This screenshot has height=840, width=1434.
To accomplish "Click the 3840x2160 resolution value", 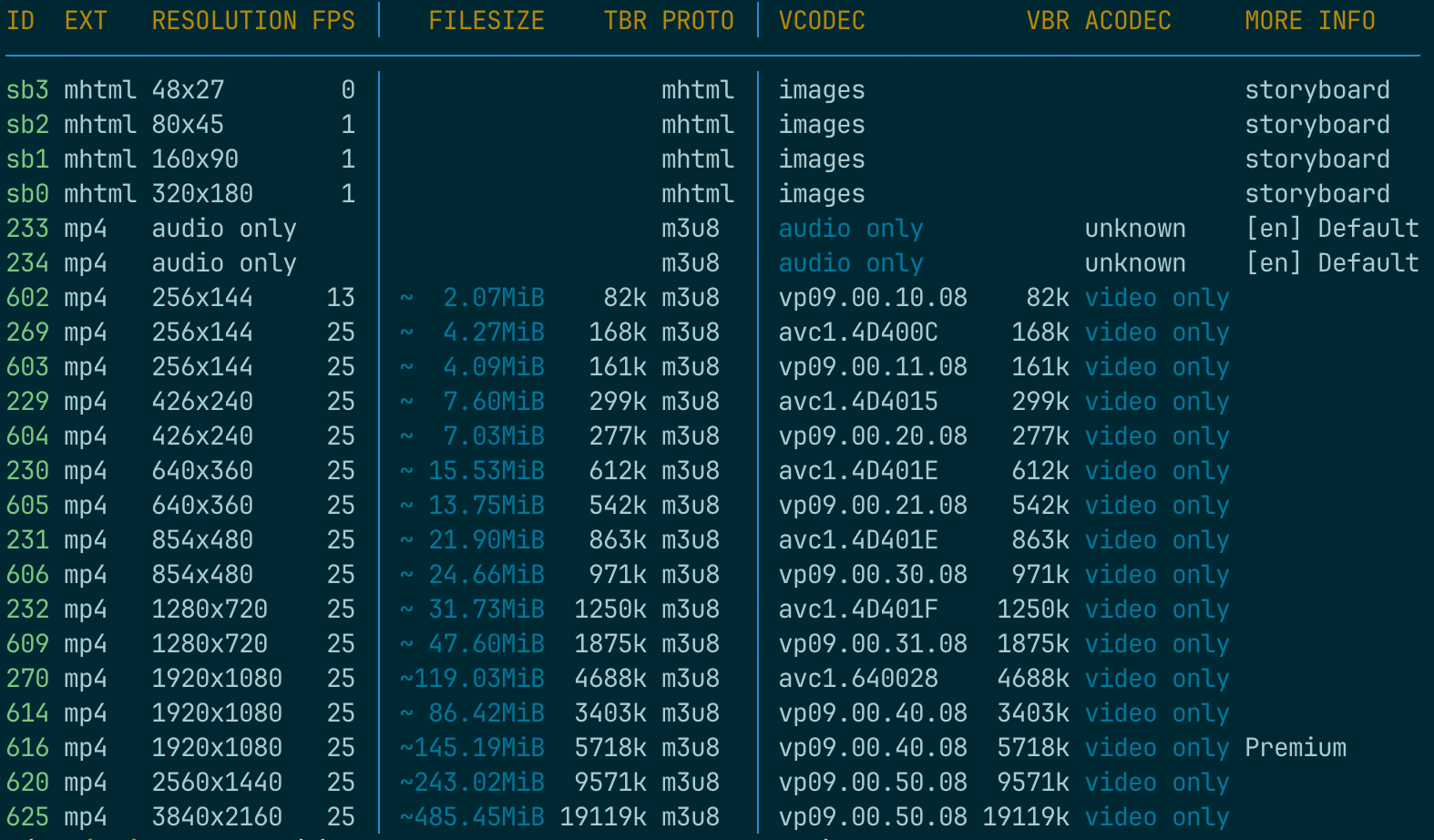I will [217, 817].
